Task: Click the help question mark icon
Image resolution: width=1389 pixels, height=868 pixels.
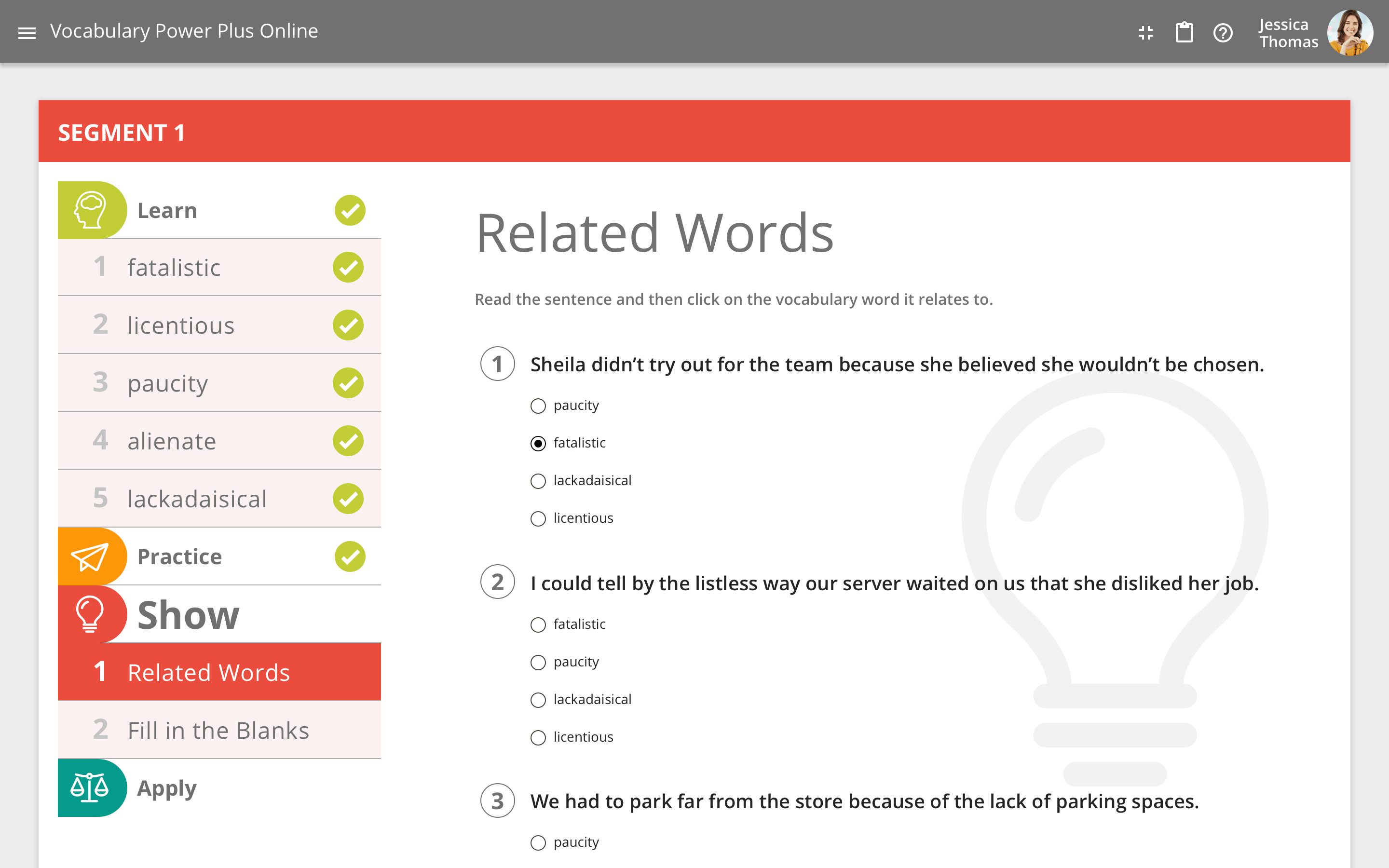Action: (1223, 33)
